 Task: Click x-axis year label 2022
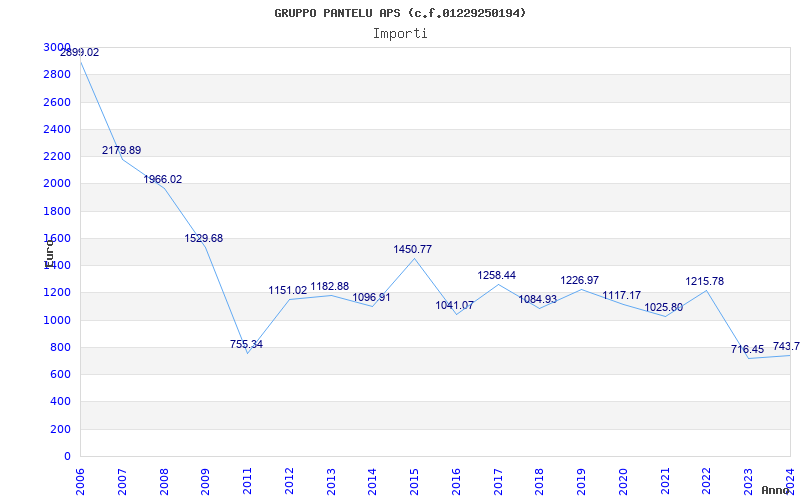point(707,482)
